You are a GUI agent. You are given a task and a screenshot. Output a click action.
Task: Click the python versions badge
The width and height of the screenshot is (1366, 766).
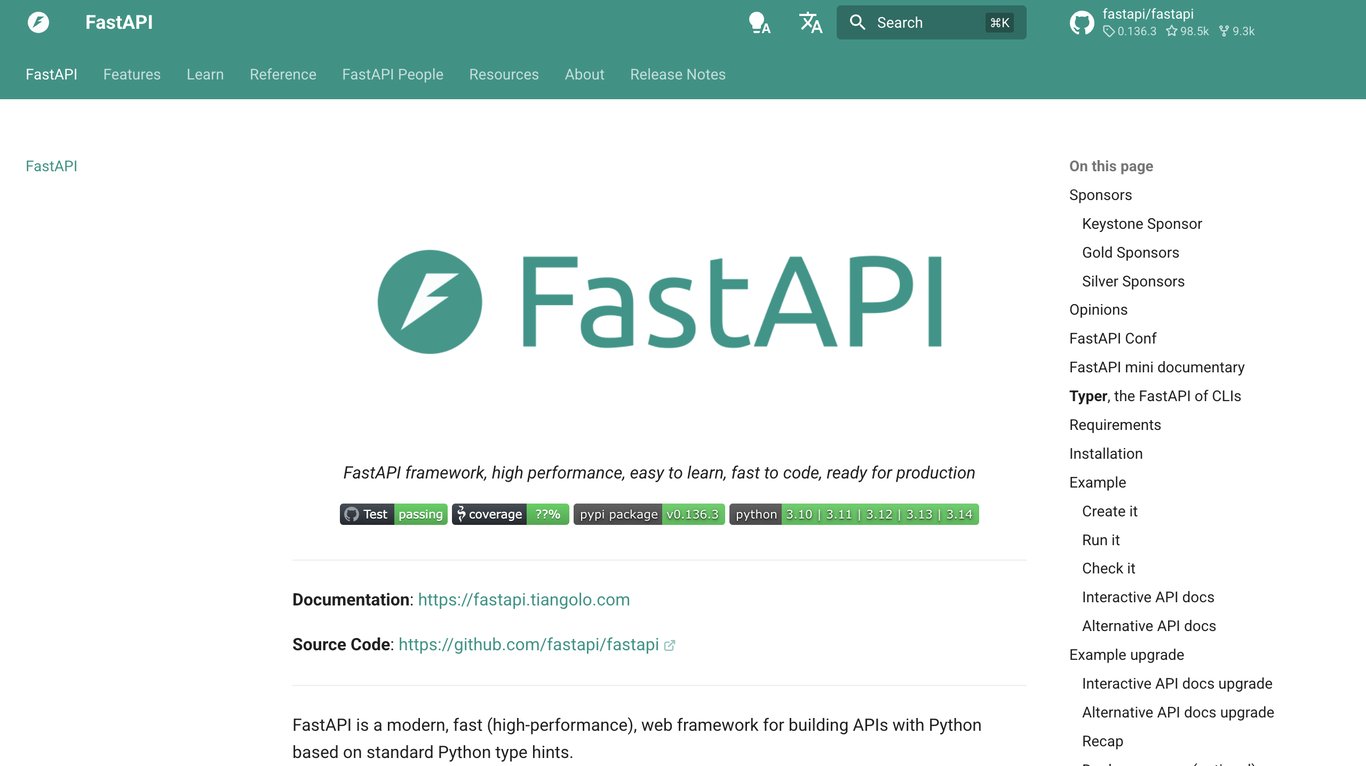click(x=854, y=514)
